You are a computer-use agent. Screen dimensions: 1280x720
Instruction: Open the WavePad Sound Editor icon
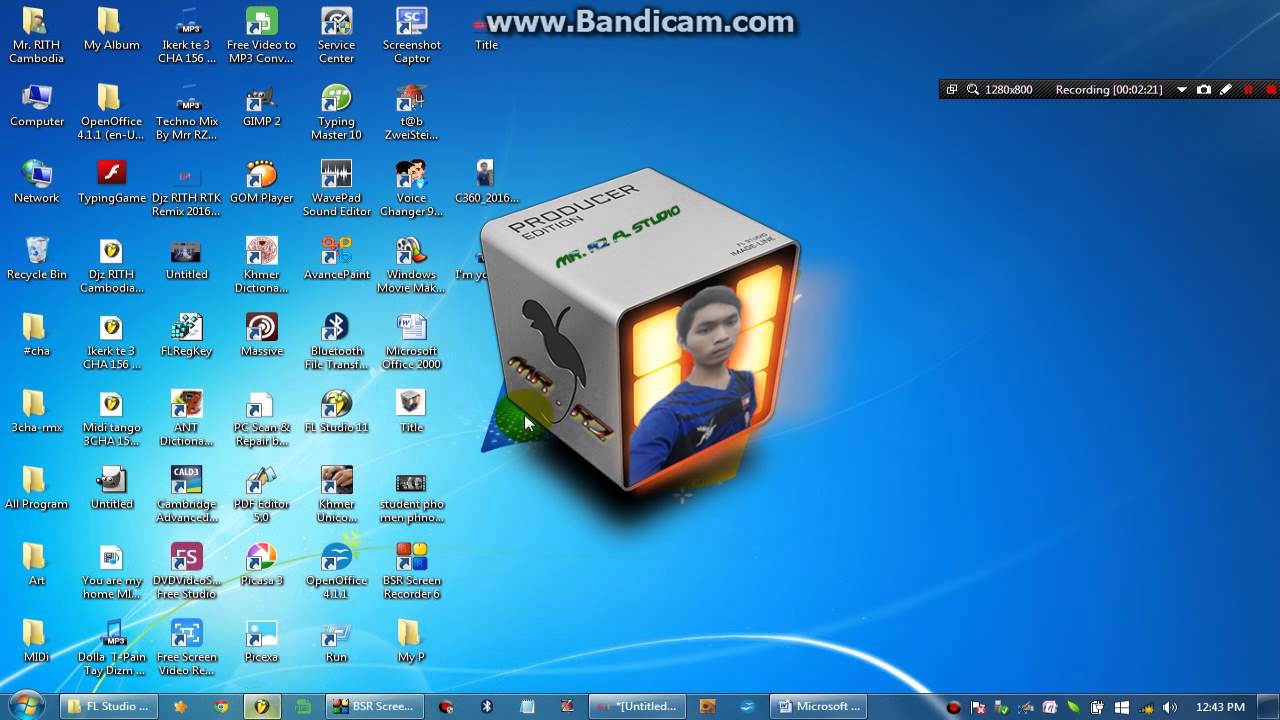pyautogui.click(x=336, y=189)
